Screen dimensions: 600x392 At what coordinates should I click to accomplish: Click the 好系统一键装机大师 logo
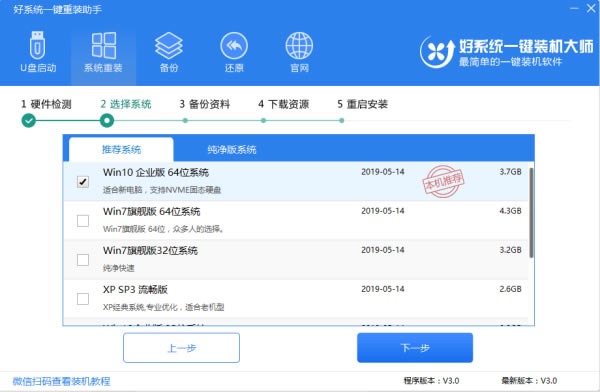(506, 52)
